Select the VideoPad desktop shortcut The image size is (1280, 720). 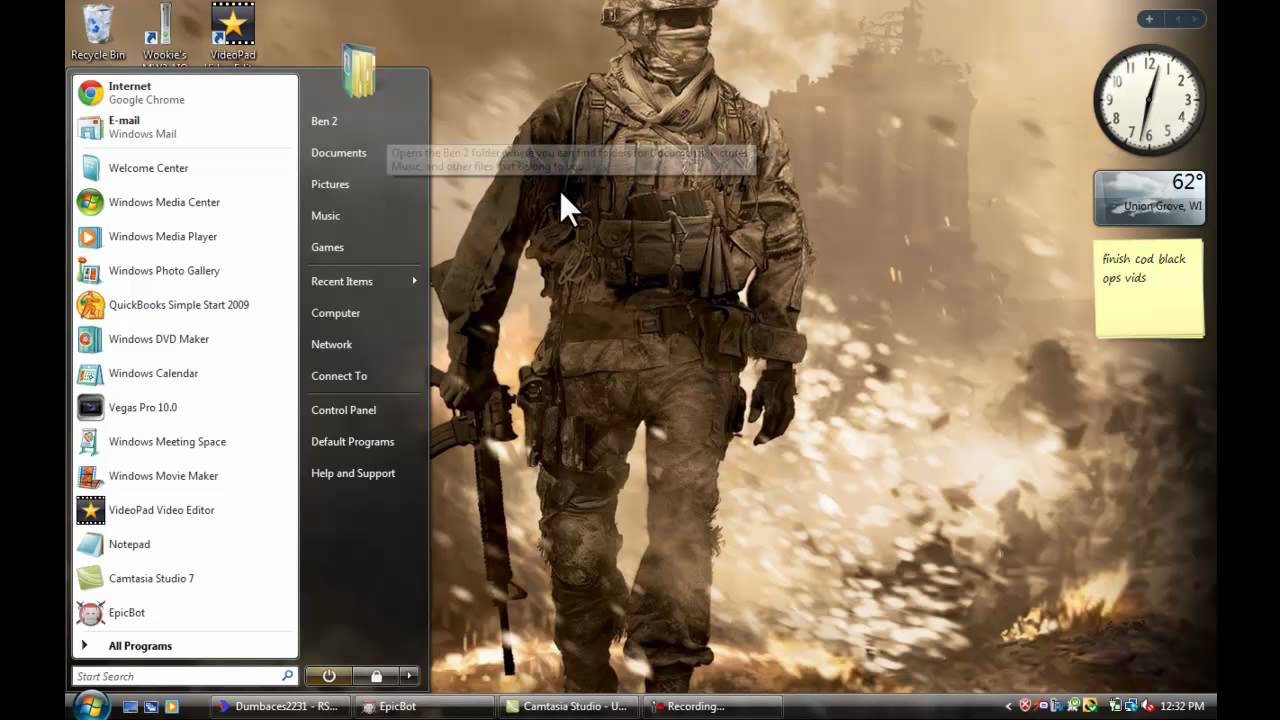(232, 33)
